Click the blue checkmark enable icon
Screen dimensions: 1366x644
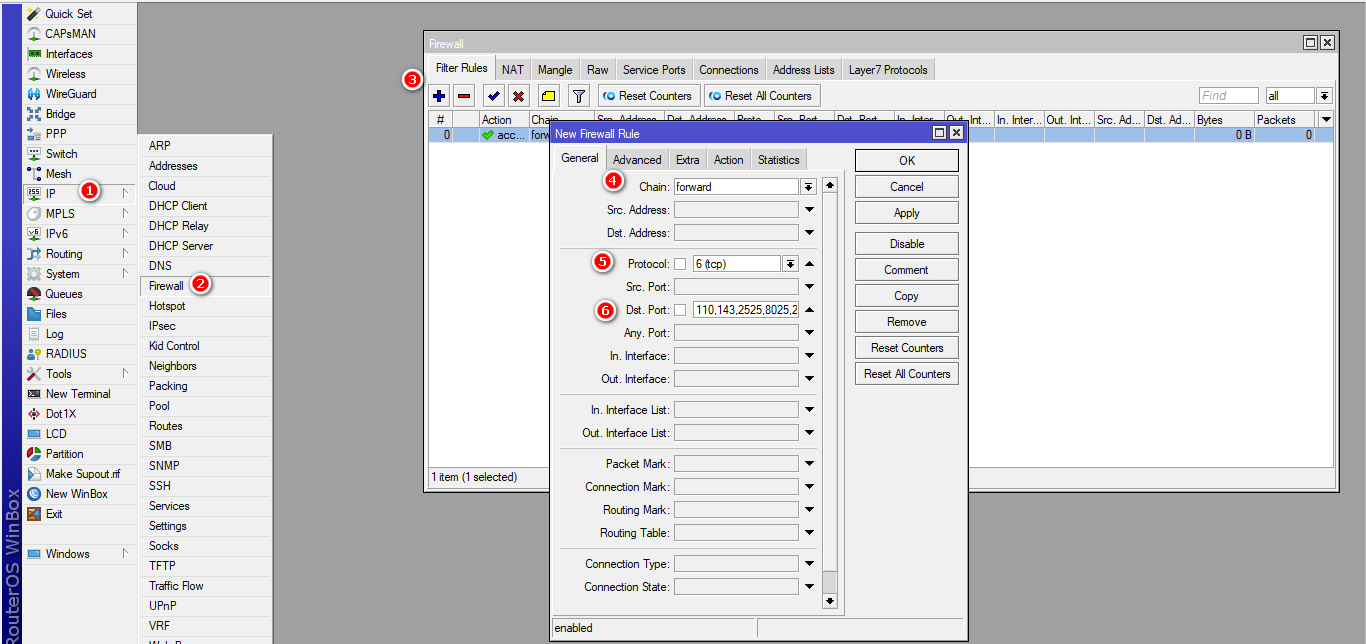494,96
